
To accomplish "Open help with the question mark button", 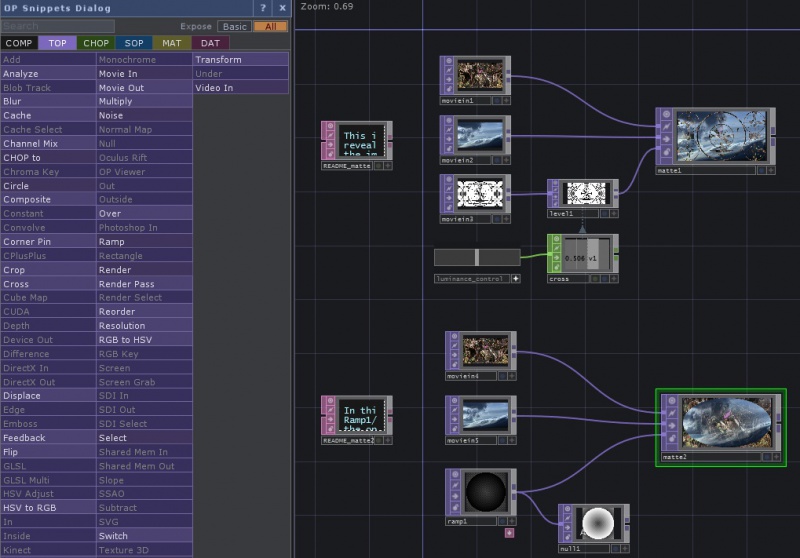I will tap(263, 7).
